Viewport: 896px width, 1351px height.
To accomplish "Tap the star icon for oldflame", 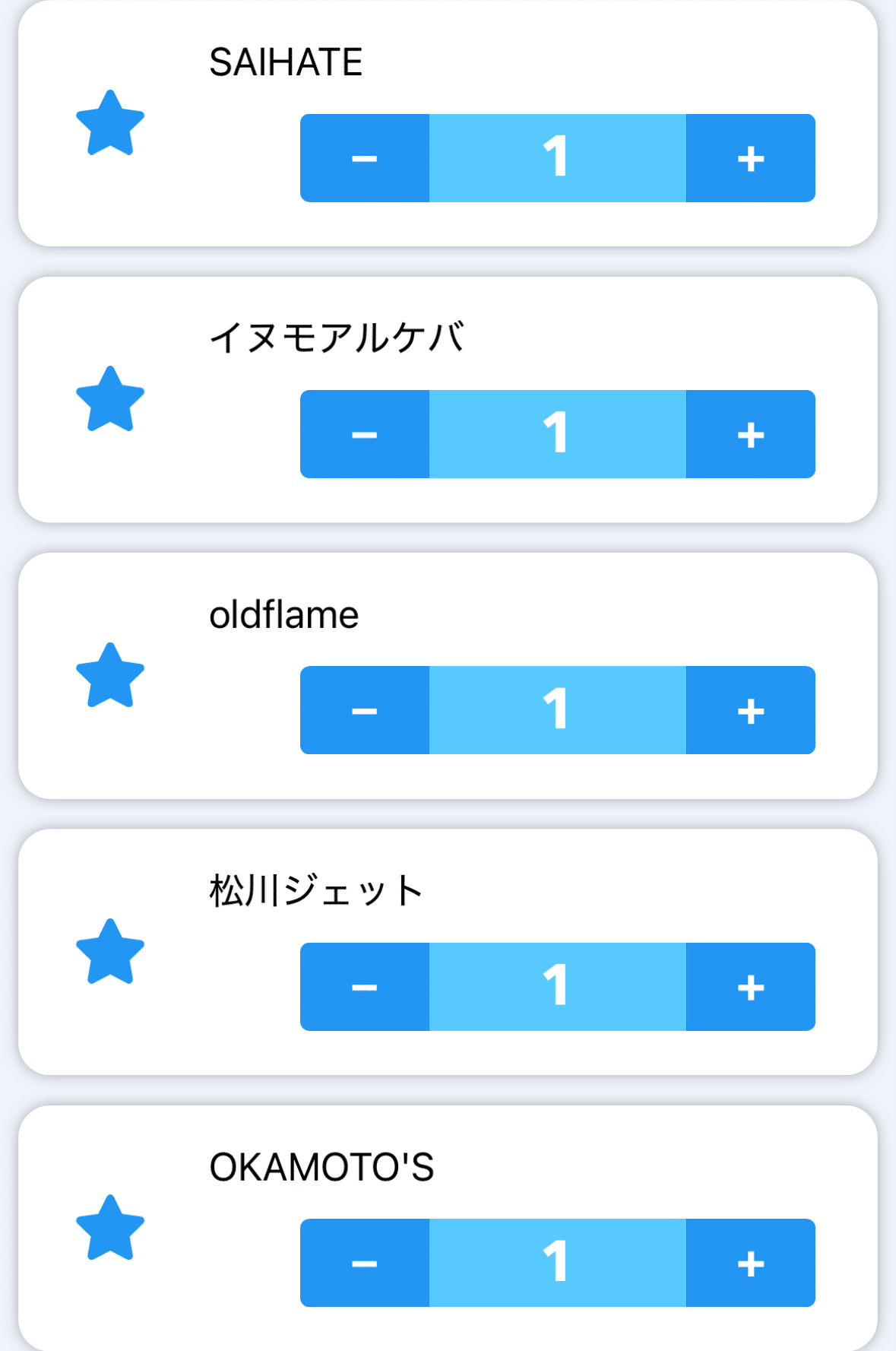I will pyautogui.click(x=110, y=676).
